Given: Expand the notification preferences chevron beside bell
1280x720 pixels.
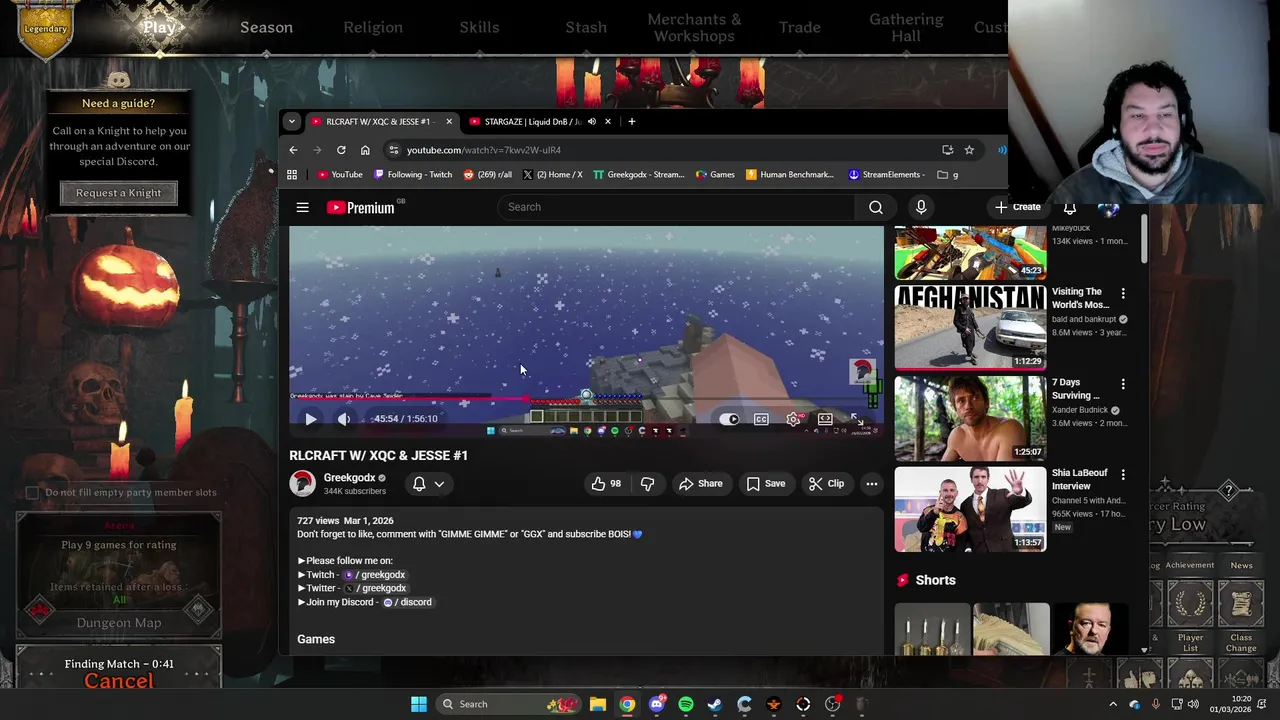Looking at the screenshot, I should [x=439, y=484].
